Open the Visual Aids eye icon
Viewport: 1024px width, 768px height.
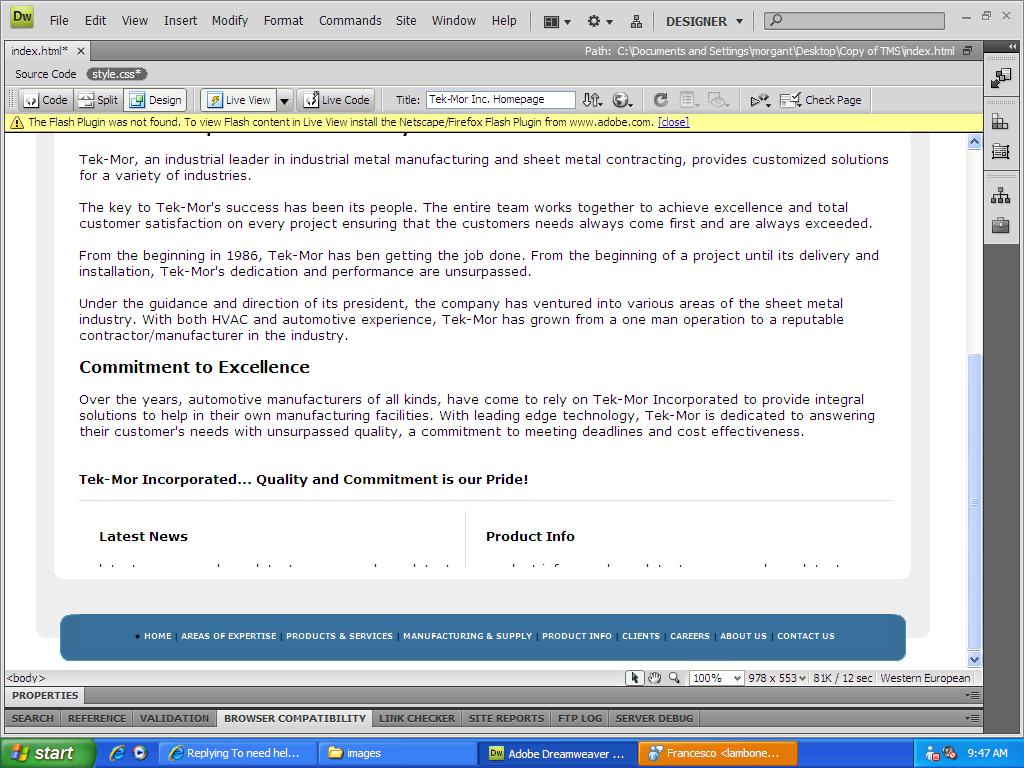pyautogui.click(x=718, y=100)
